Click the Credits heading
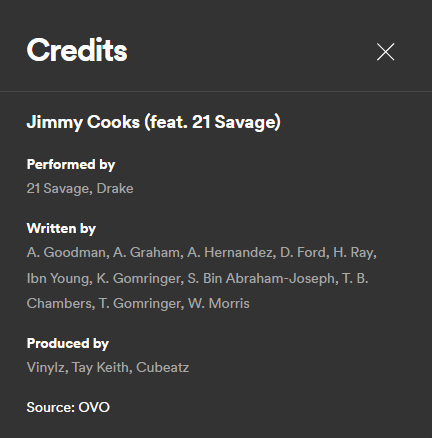Viewport: 432px width, 438px height. coord(77,50)
